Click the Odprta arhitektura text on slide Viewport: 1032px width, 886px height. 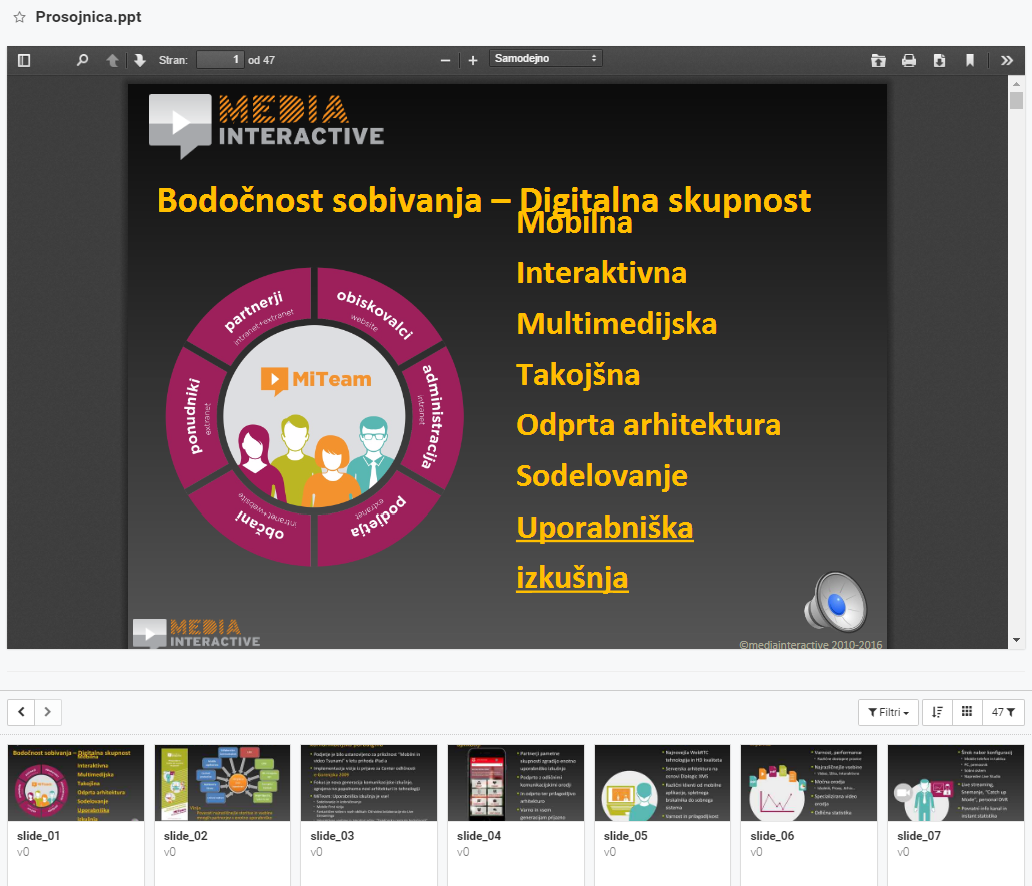(648, 425)
